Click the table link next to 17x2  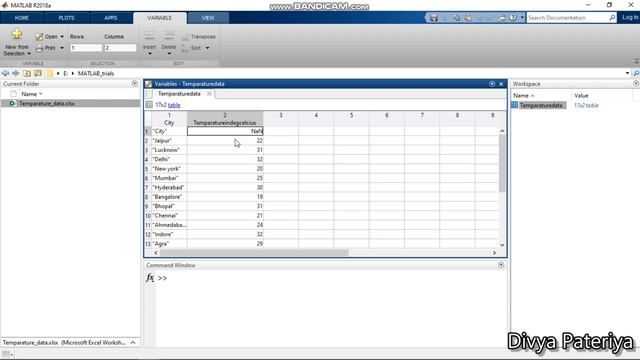pos(174,105)
